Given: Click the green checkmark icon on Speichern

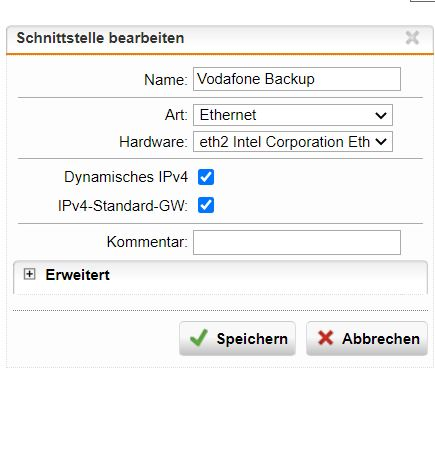Looking at the screenshot, I should pyautogui.click(x=199, y=338).
